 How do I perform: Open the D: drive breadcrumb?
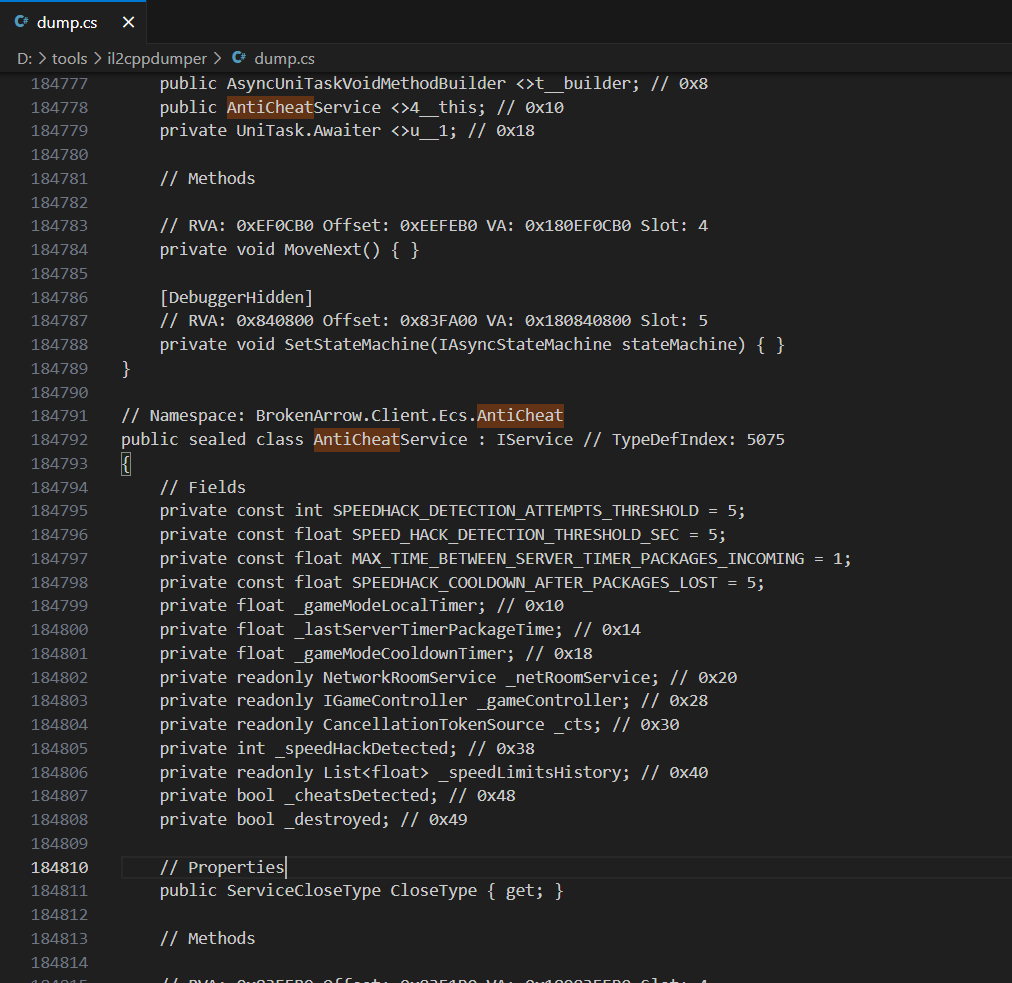tap(25, 58)
